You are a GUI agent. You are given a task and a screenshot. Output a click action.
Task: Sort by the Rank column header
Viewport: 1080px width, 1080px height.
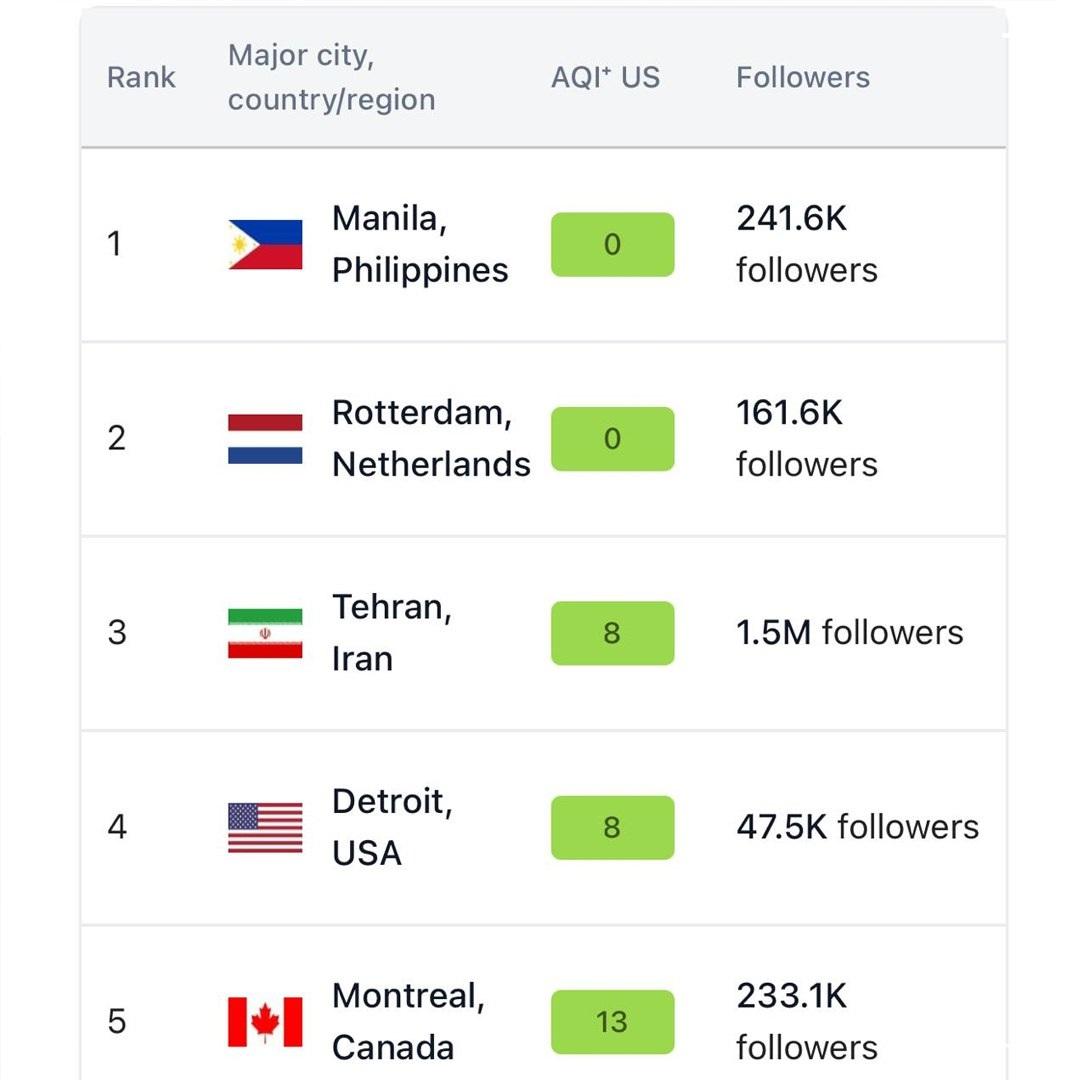coord(140,77)
